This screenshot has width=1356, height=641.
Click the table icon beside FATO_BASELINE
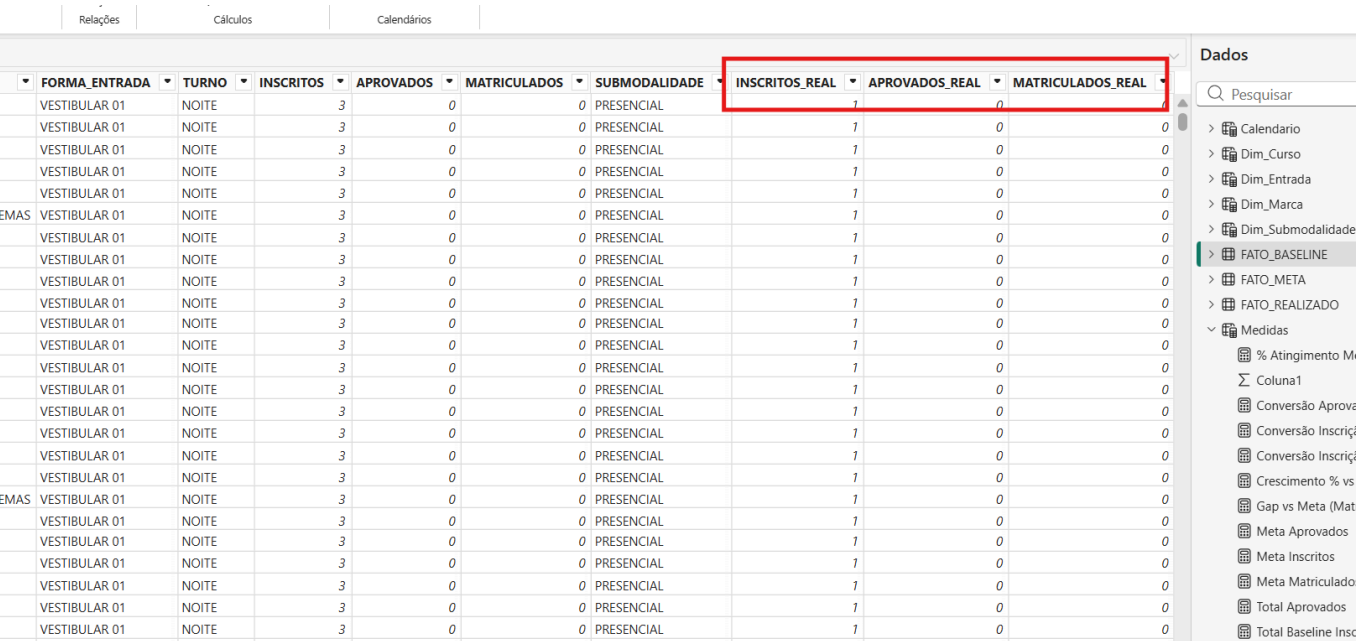point(1229,254)
